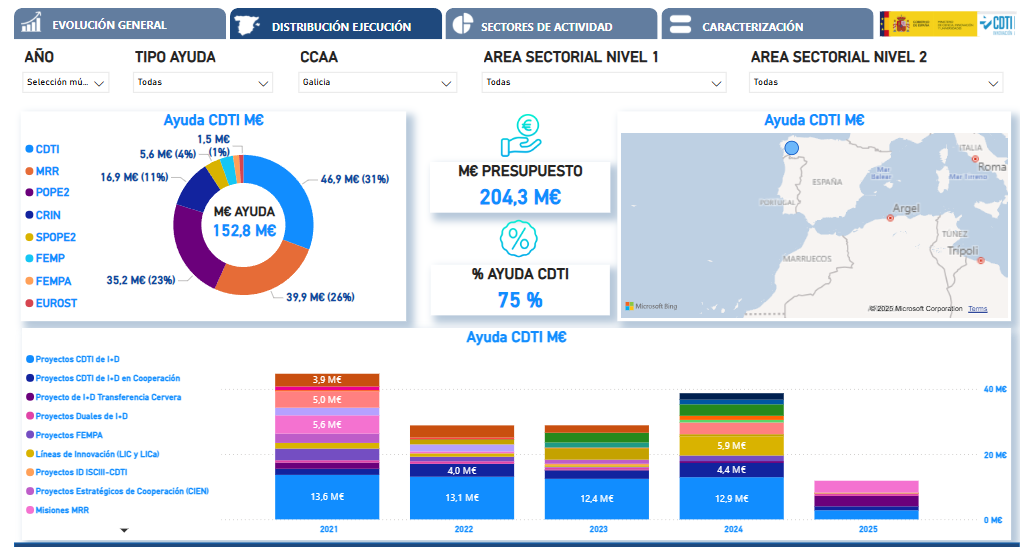Click the pie chart icon in Sectores tab

click(x=463, y=24)
